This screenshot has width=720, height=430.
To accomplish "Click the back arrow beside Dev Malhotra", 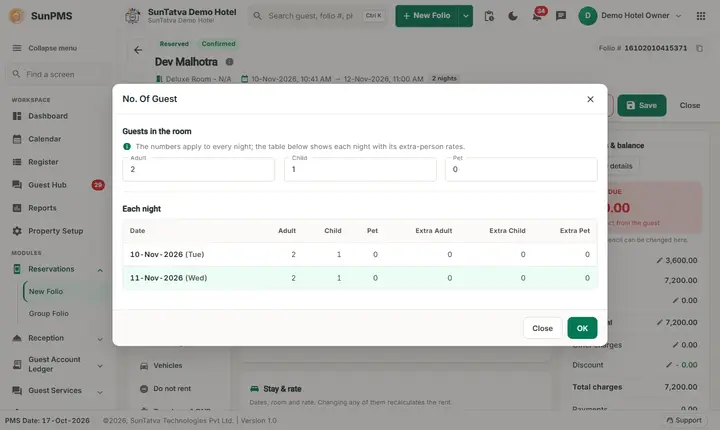I will [138, 50].
